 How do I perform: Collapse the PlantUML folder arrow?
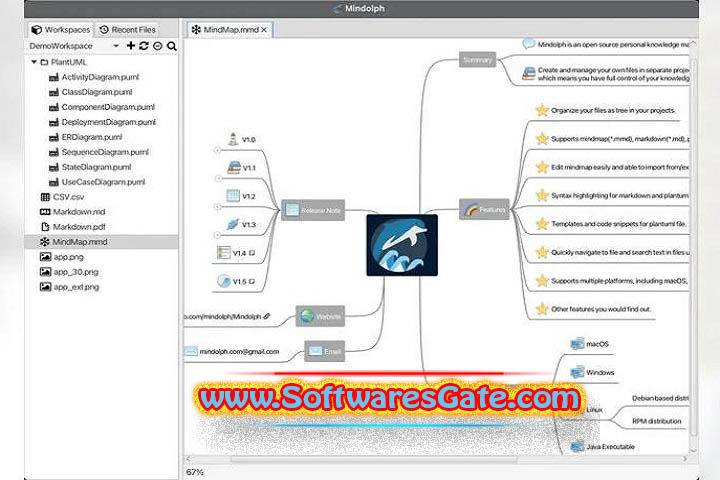(34, 62)
